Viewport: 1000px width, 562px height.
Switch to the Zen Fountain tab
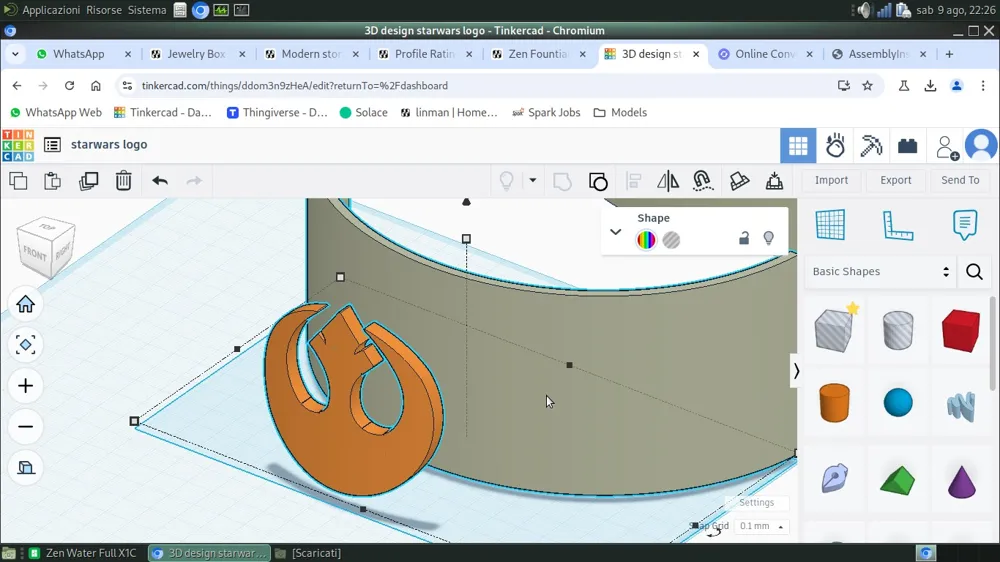(540, 54)
